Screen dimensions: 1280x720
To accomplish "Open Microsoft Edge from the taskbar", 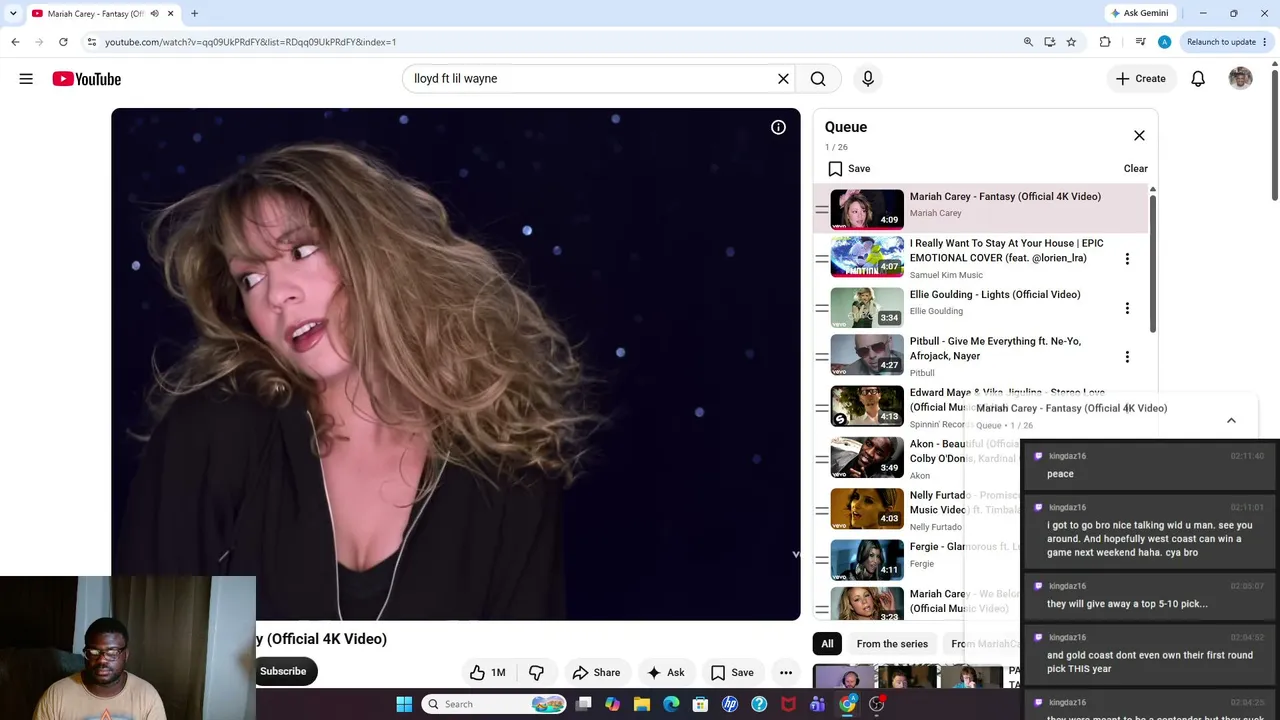I will click(671, 704).
